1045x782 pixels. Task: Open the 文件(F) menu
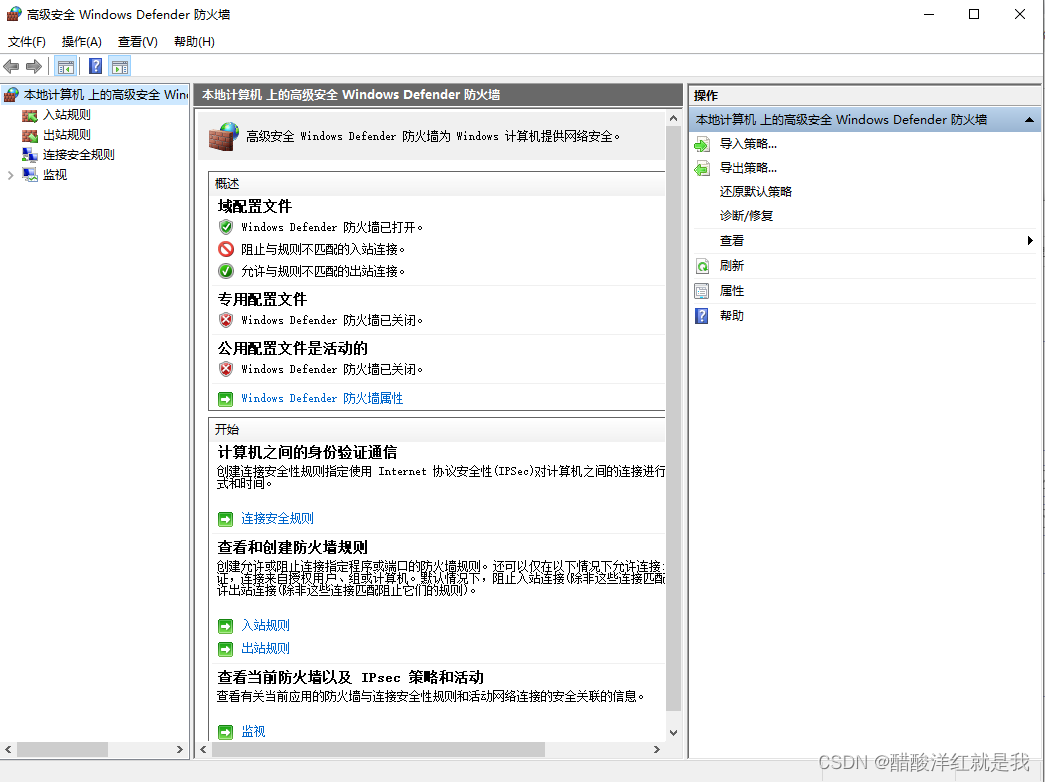pos(27,41)
